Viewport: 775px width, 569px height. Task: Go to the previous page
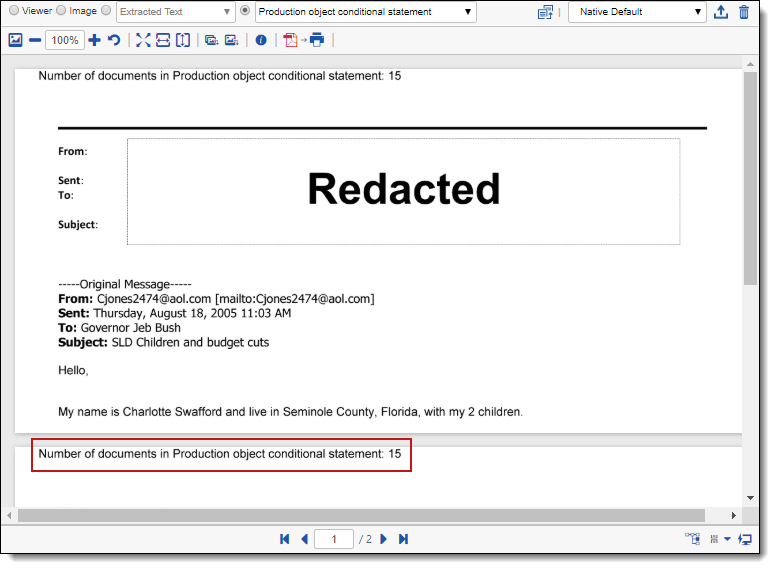tap(304, 539)
